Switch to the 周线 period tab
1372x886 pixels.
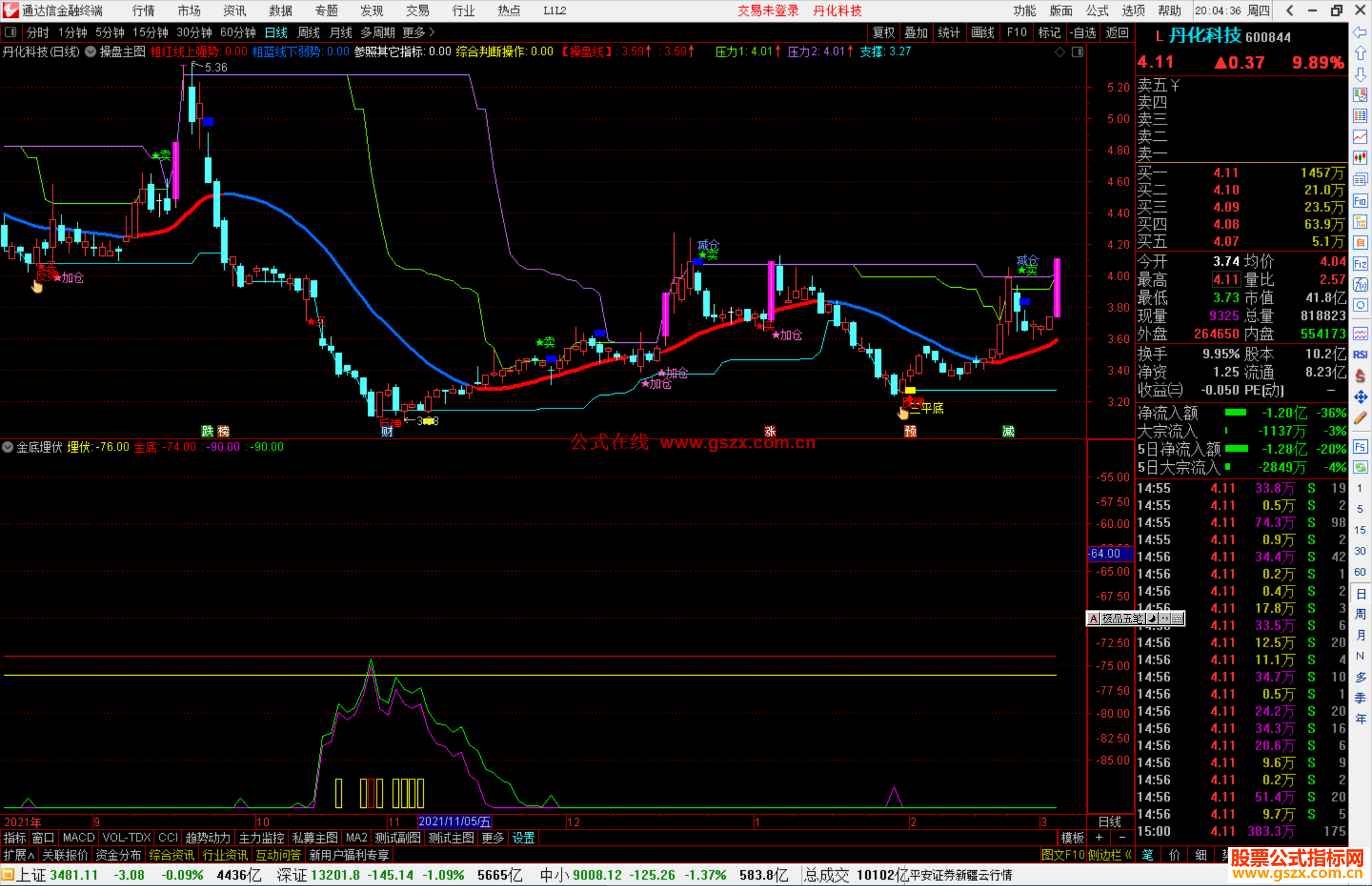pos(309,32)
